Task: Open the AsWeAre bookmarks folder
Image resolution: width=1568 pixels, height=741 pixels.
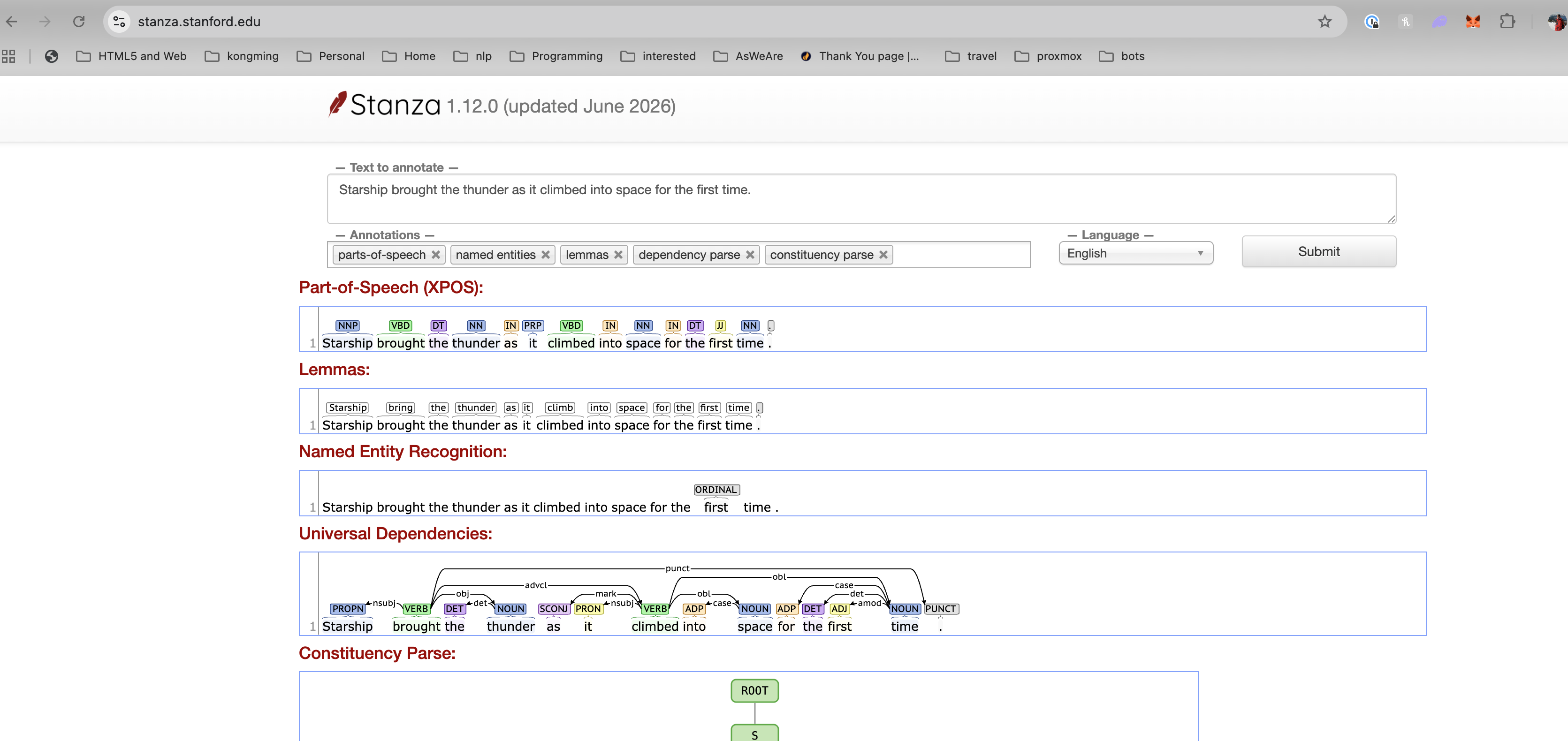Action: (x=748, y=56)
